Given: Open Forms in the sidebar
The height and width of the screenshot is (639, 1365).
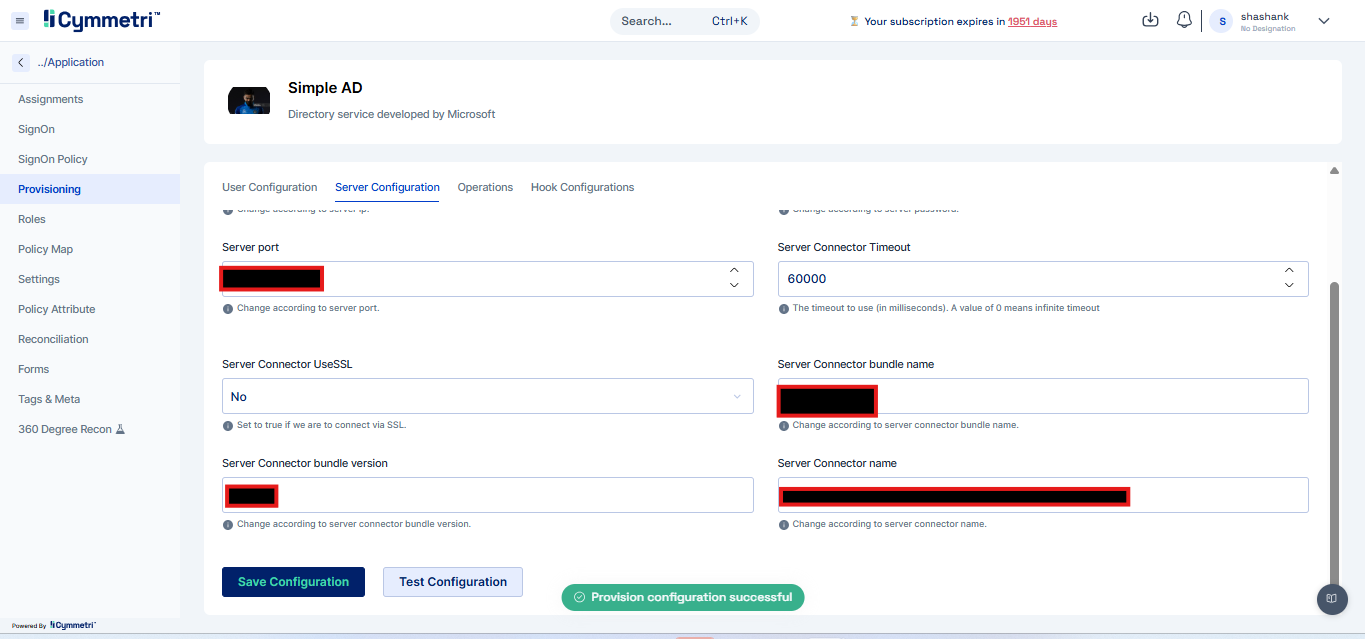Looking at the screenshot, I should point(90,369).
